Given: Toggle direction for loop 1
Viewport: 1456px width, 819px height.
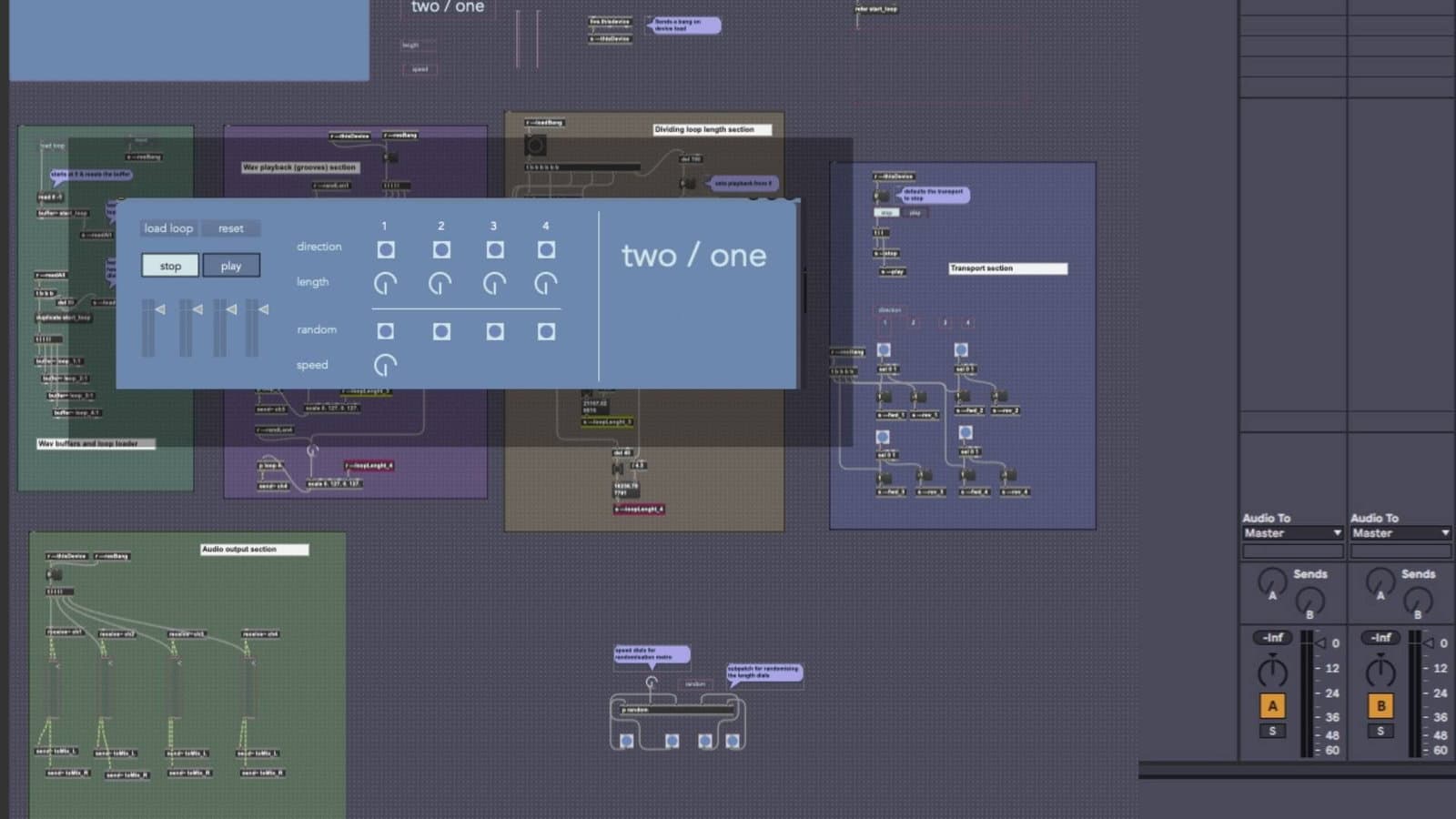Looking at the screenshot, I should click(x=386, y=249).
